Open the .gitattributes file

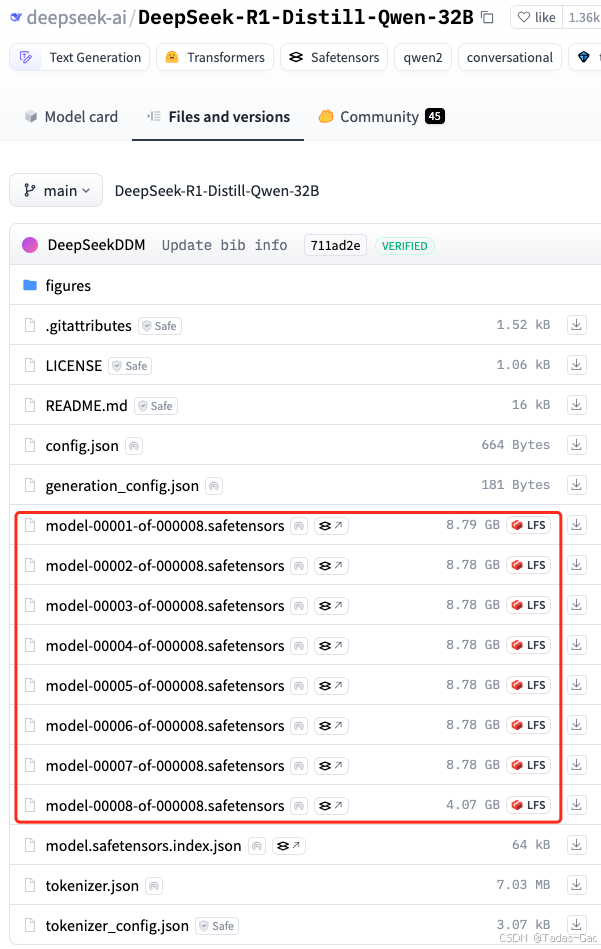click(88, 326)
